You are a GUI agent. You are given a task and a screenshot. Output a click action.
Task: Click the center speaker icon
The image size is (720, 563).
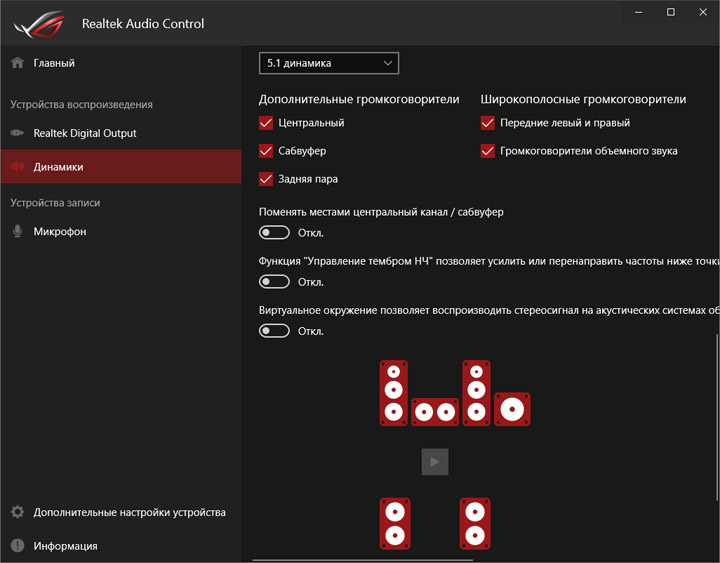(x=435, y=412)
